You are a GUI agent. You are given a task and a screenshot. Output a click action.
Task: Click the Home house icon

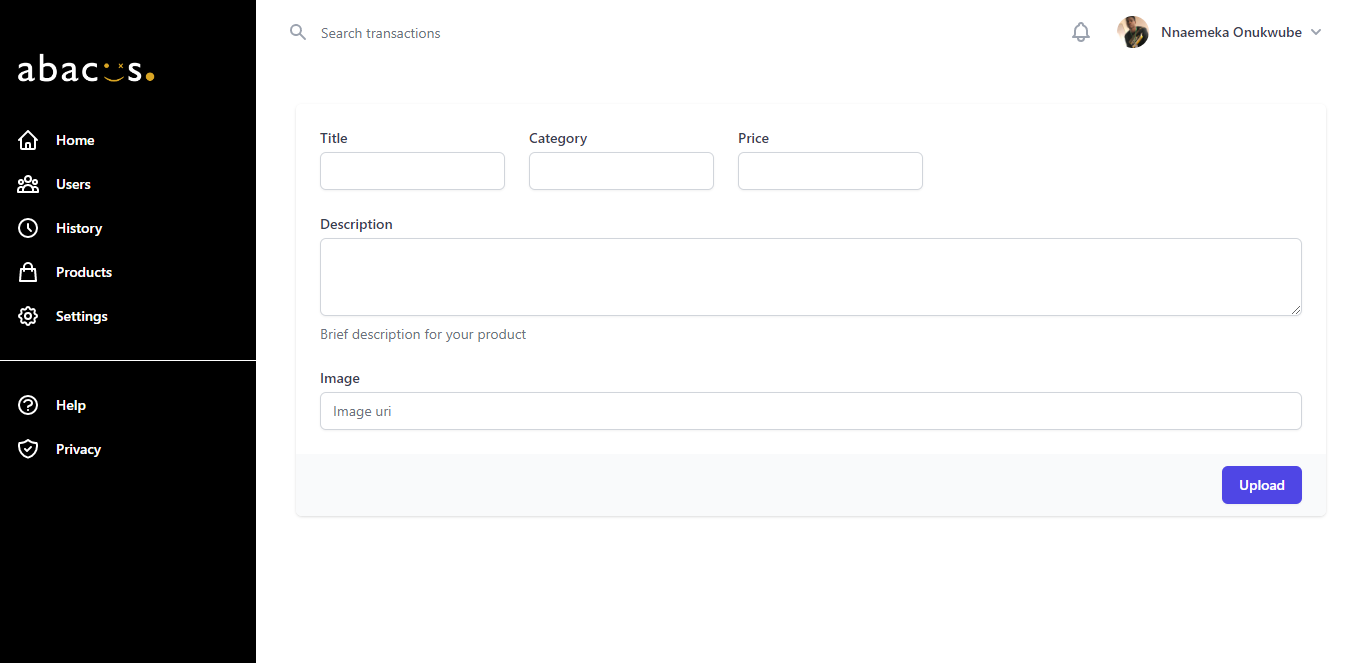(x=28, y=140)
